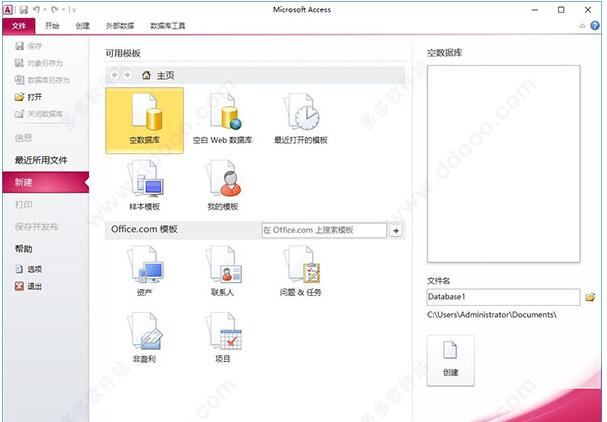607x422 pixels.
Task: Click 关闭数据库 close database
Action: [x=38, y=114]
